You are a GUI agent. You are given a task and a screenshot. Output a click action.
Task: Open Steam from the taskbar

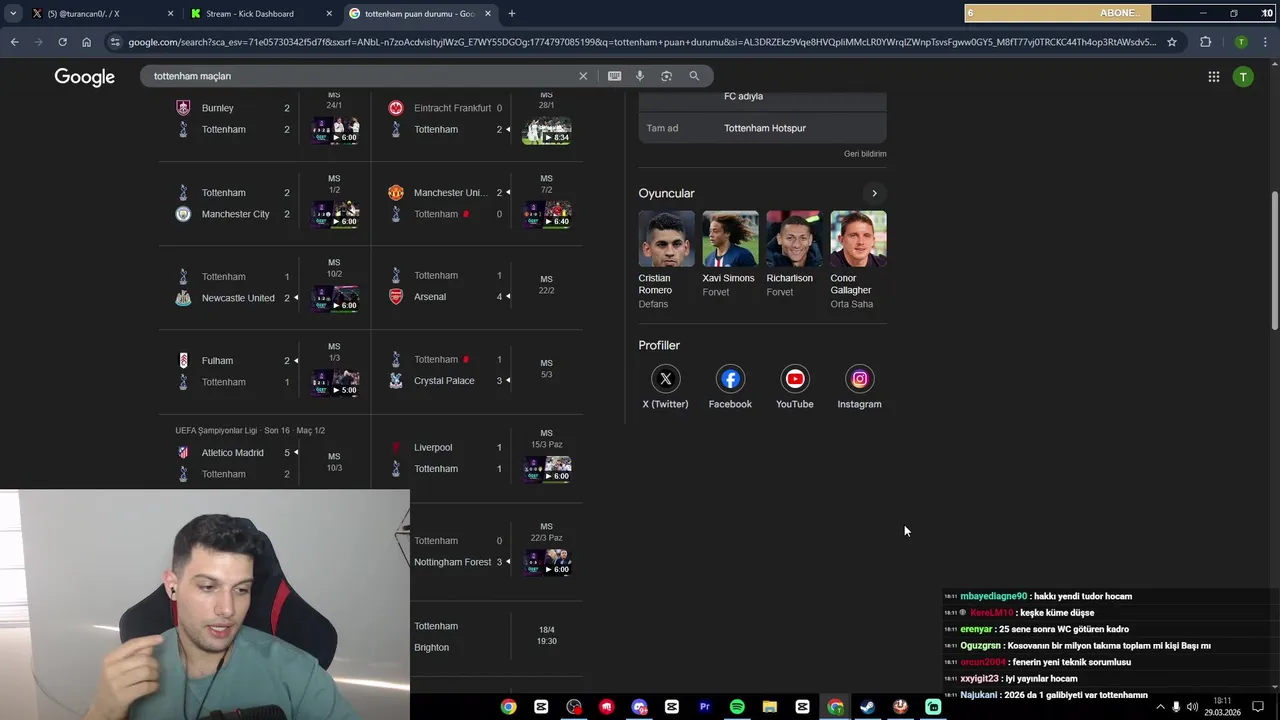tap(867, 707)
